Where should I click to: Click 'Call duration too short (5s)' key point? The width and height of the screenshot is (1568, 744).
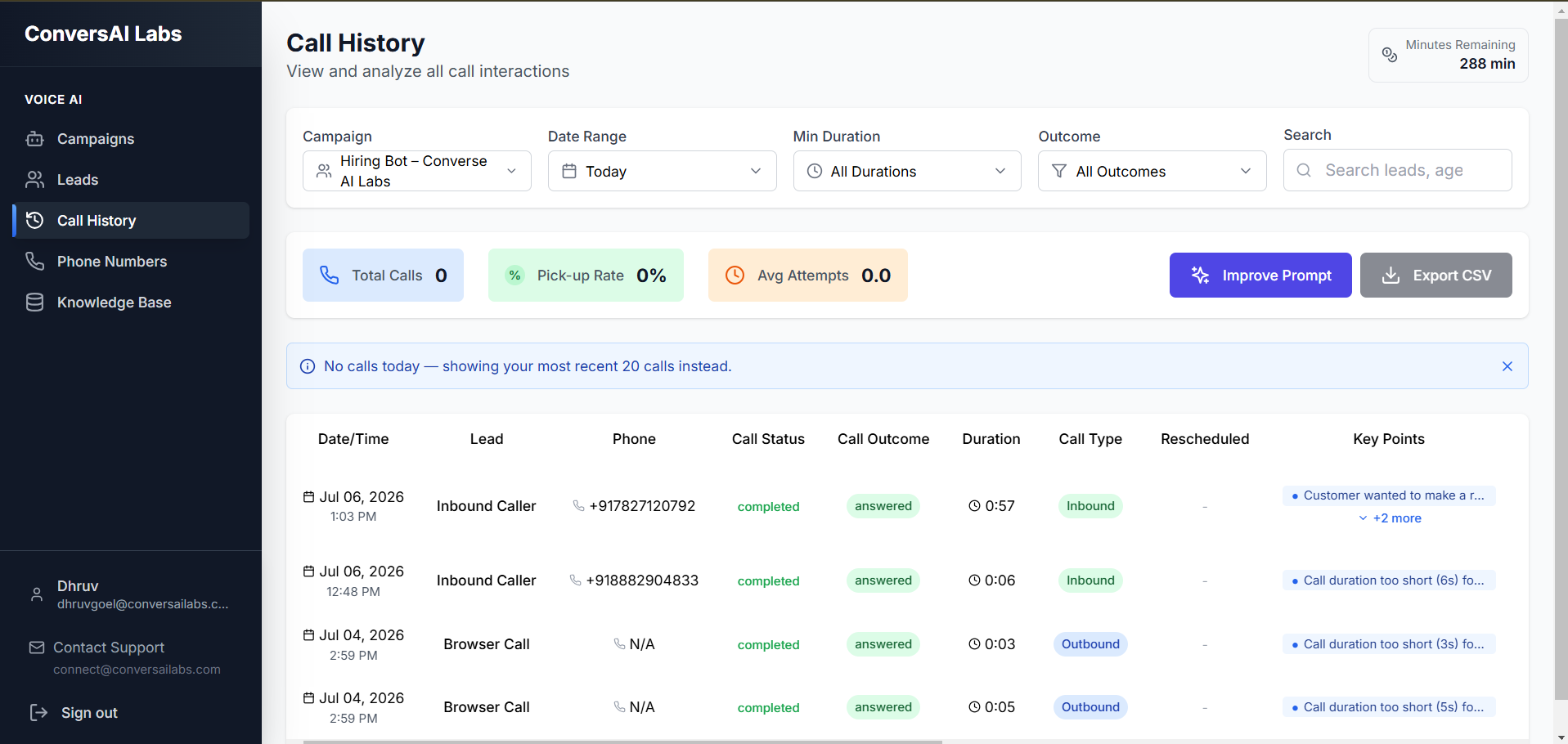1389,707
